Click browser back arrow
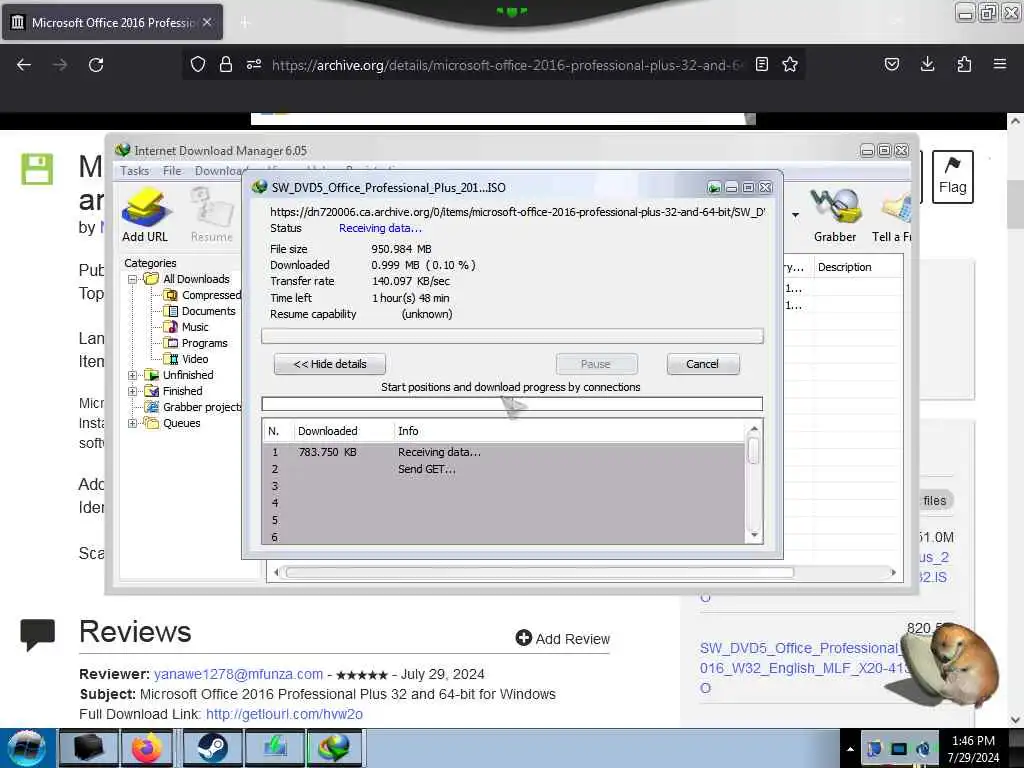The image size is (1024, 768). tap(24, 65)
